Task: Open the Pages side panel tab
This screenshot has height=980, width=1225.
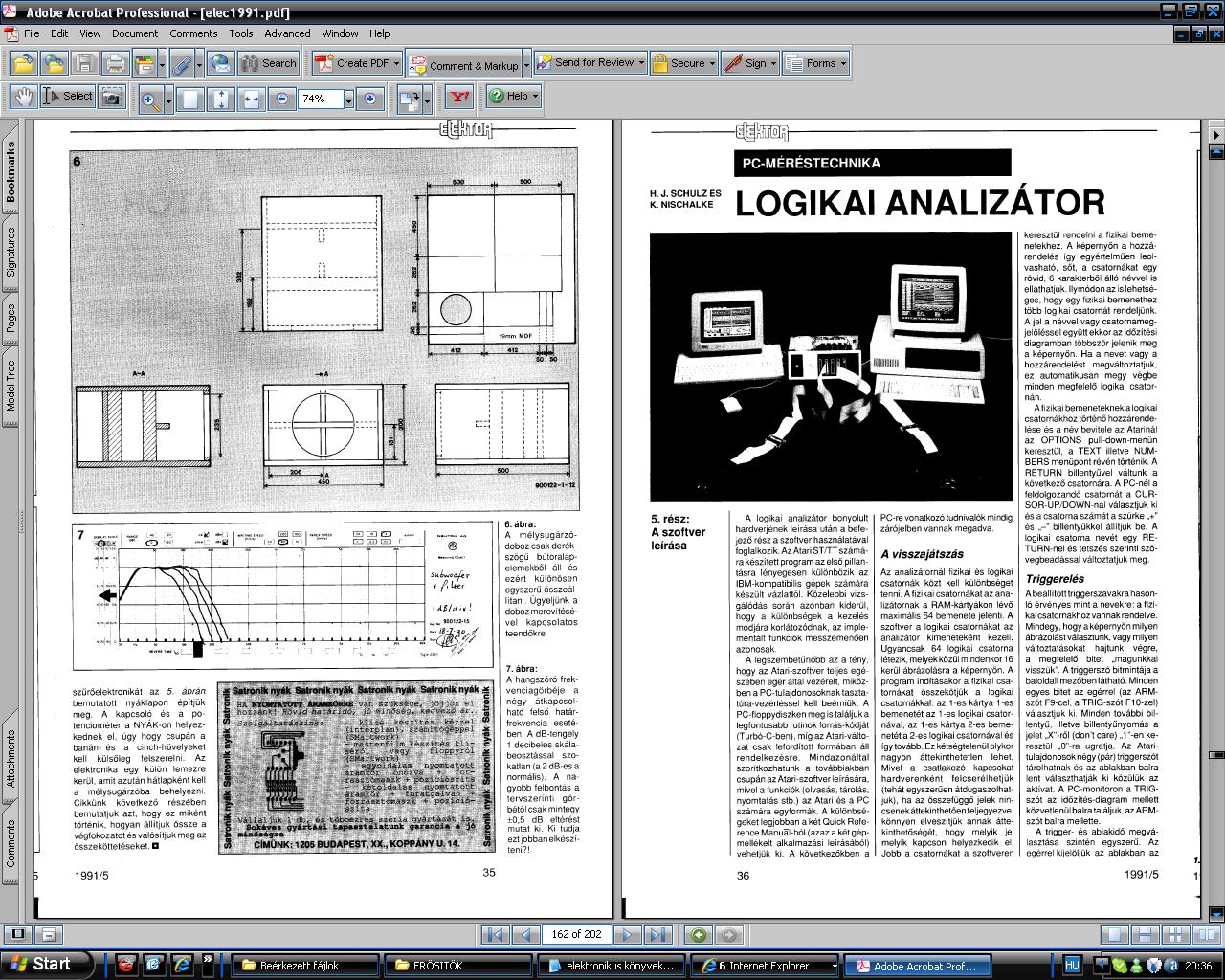Action: tap(11, 318)
